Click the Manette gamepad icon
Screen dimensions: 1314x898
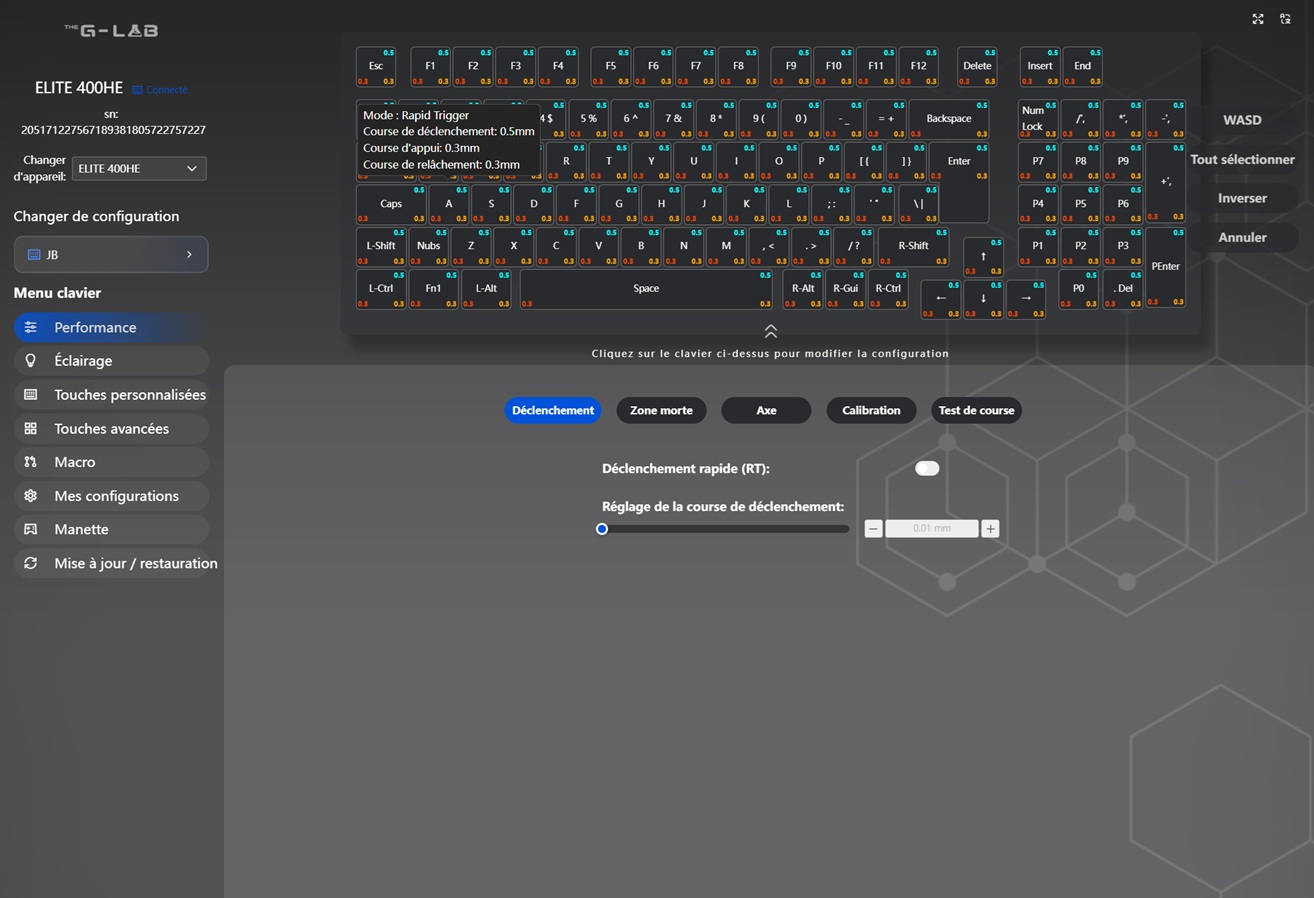(31, 529)
